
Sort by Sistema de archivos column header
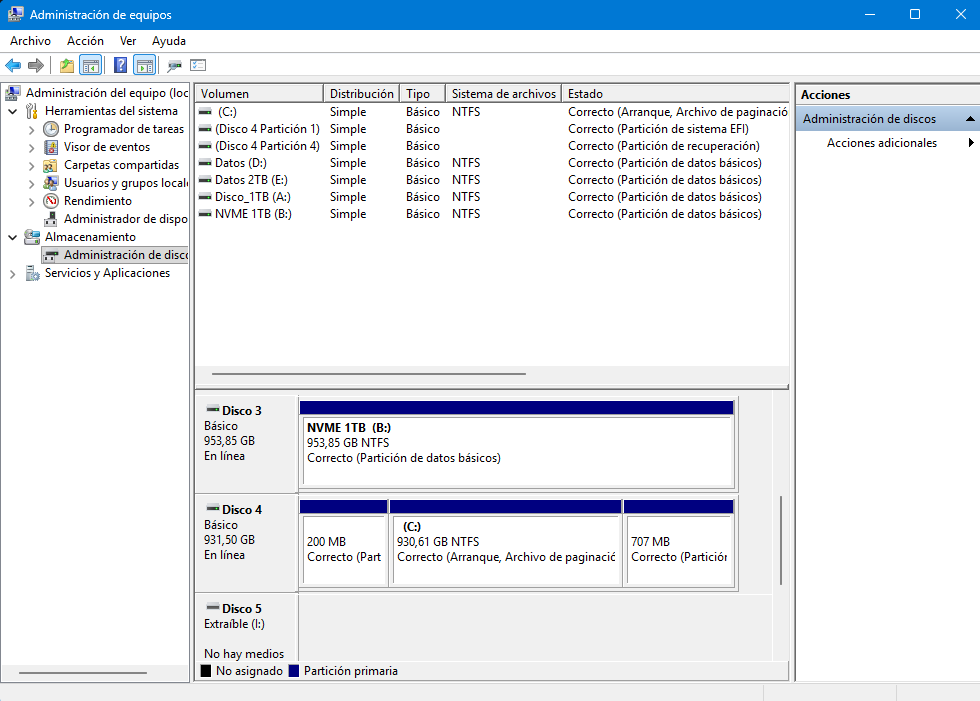tap(503, 94)
